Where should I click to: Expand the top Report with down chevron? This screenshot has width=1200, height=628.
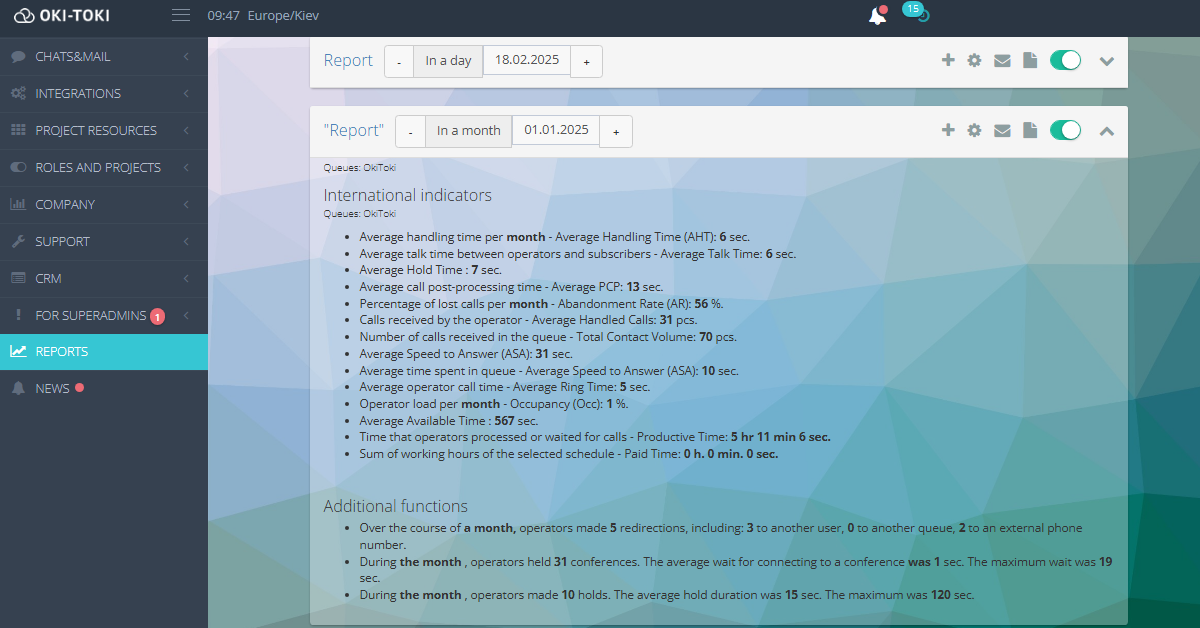[1106, 61]
